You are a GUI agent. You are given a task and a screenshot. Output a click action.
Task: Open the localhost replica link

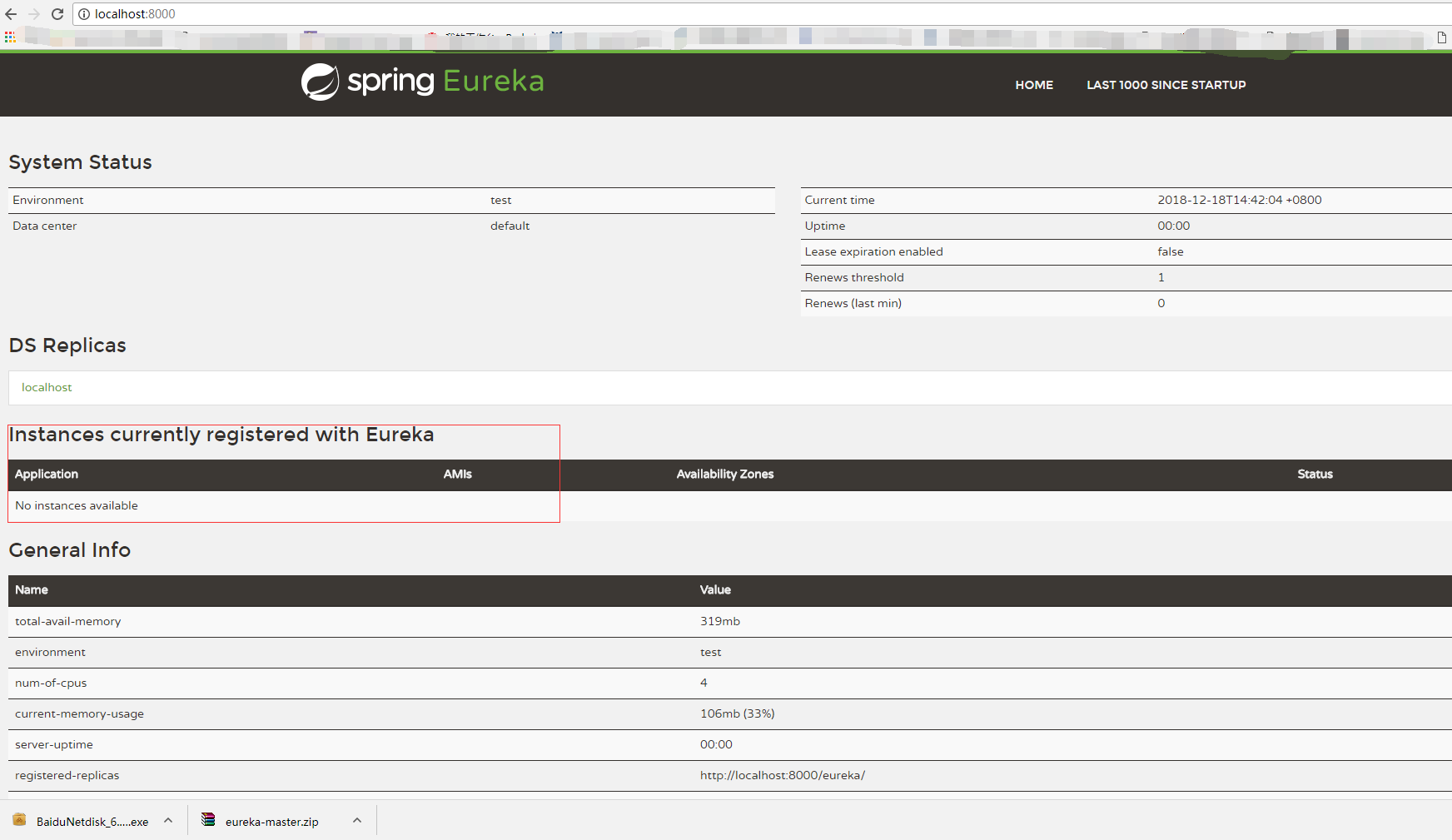coord(47,387)
